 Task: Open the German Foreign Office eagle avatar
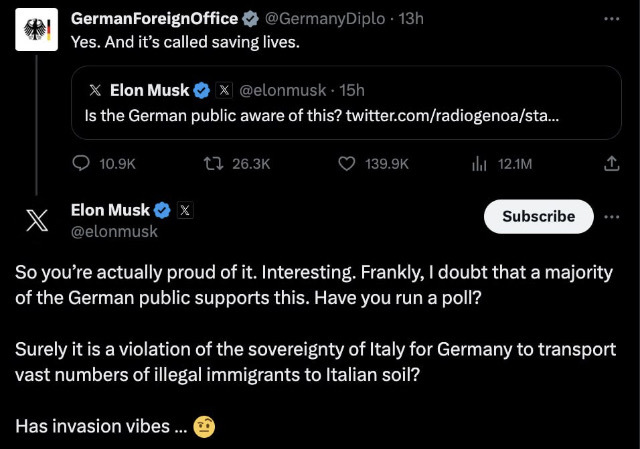pos(36,29)
